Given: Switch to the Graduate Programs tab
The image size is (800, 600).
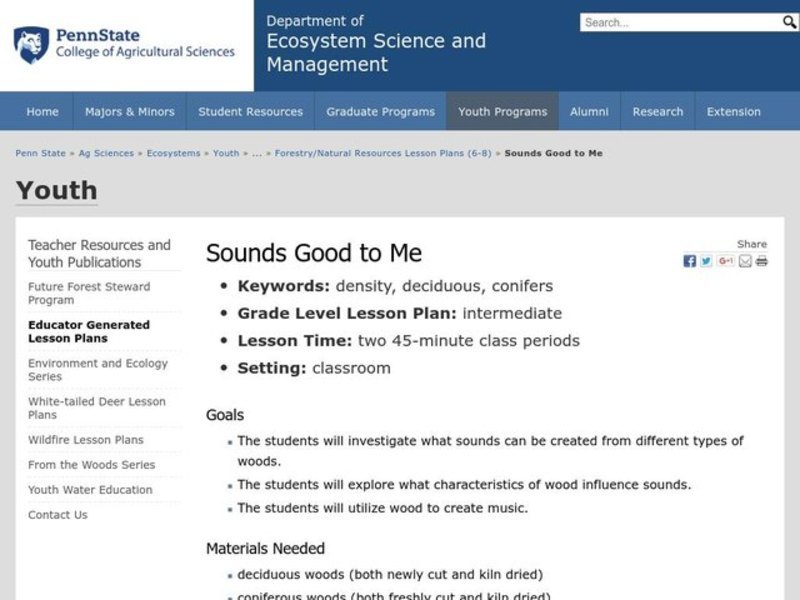Looking at the screenshot, I should click(380, 112).
